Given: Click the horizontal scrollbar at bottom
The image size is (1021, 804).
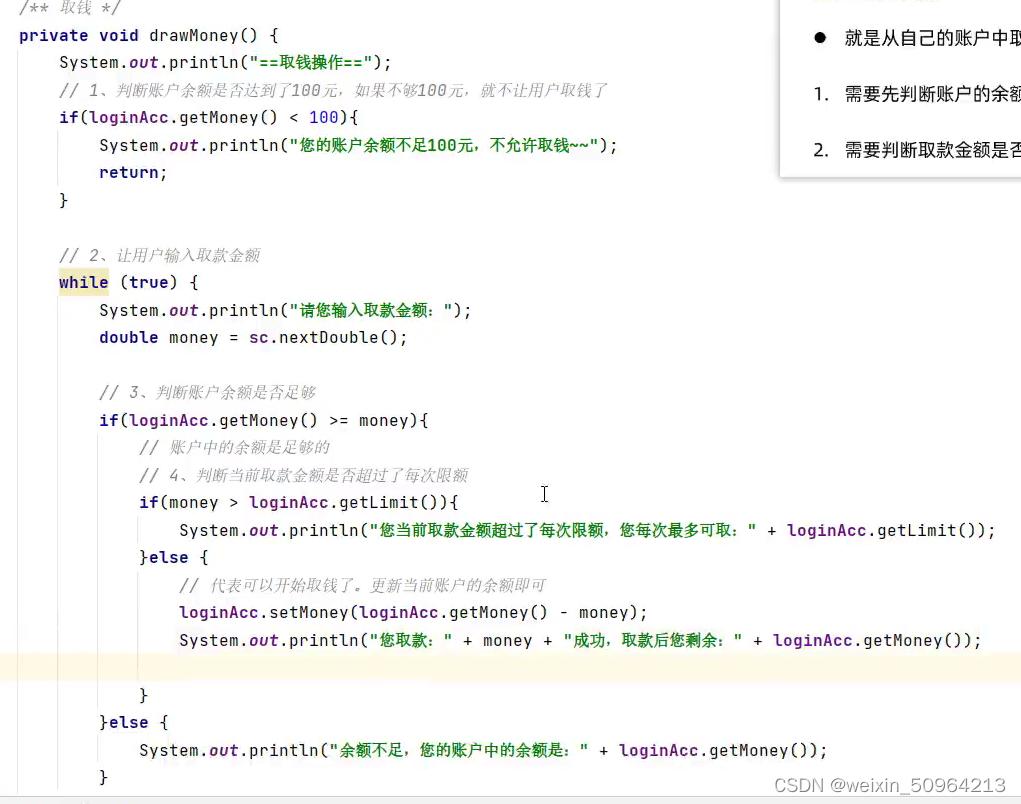Looking at the screenshot, I should pos(500,799).
